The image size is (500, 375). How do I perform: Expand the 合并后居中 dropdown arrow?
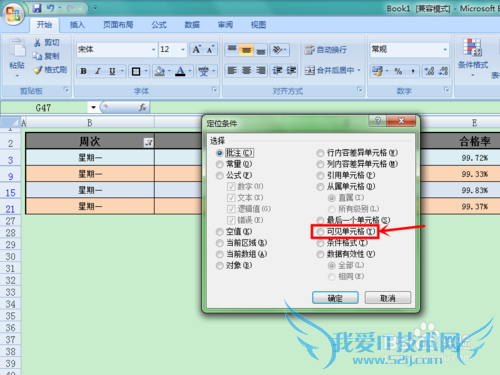(x=359, y=70)
